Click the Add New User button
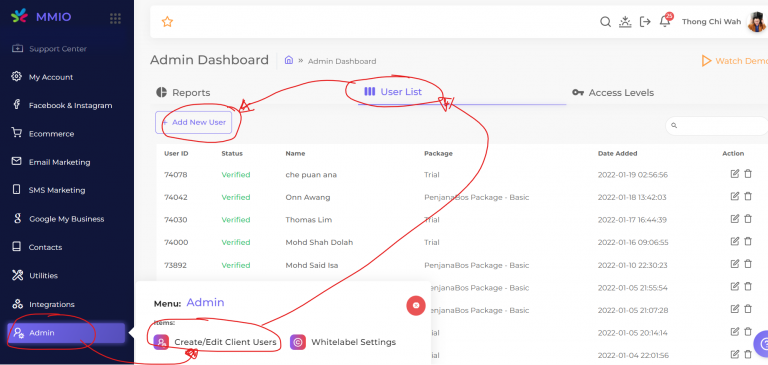 (193, 122)
